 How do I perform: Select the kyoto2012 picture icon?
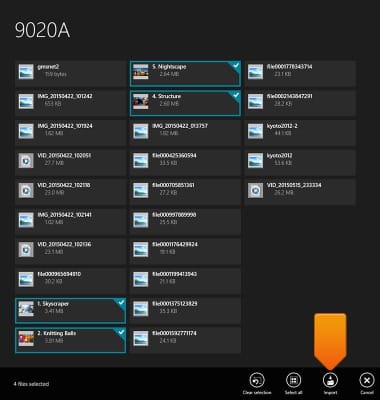coord(255,161)
